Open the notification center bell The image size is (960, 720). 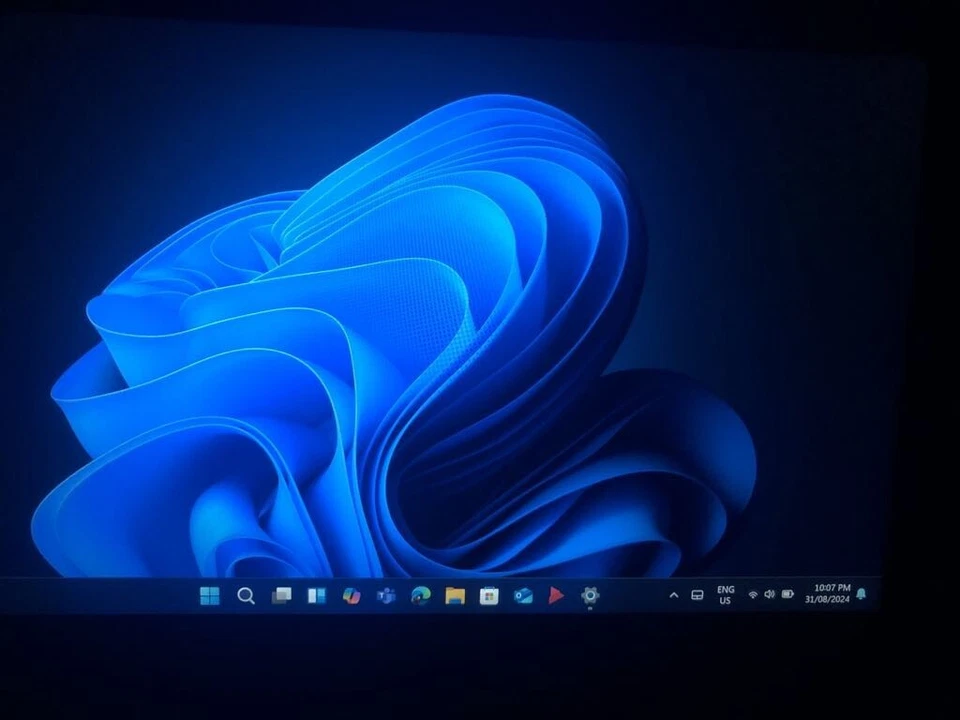862,594
